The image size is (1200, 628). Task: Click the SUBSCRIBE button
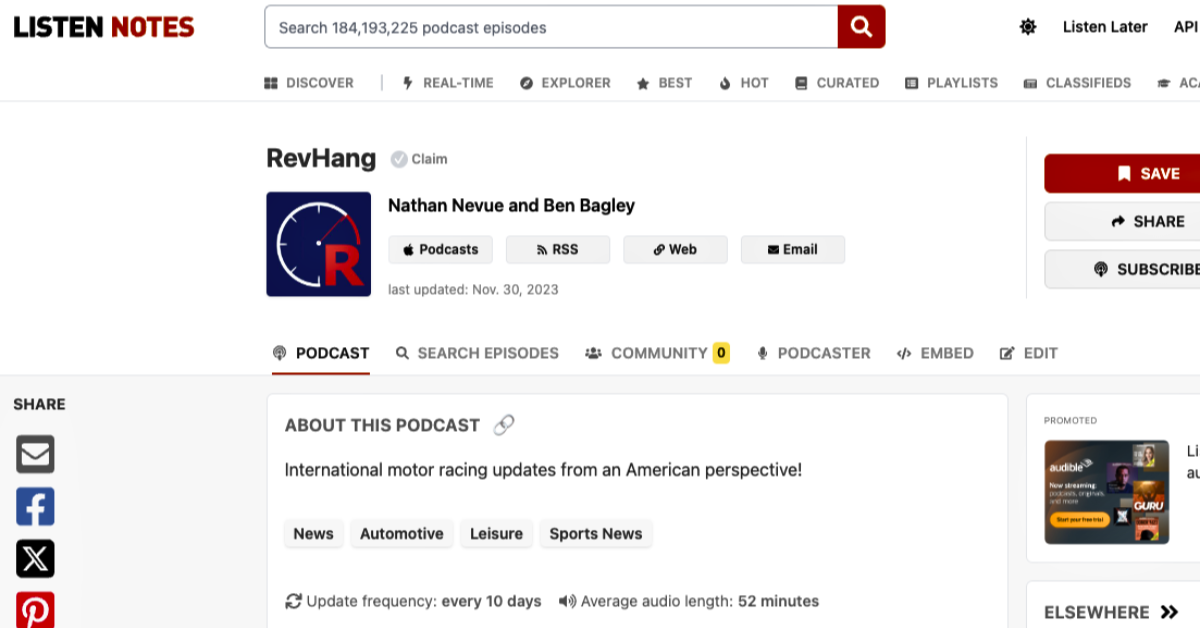click(1122, 269)
